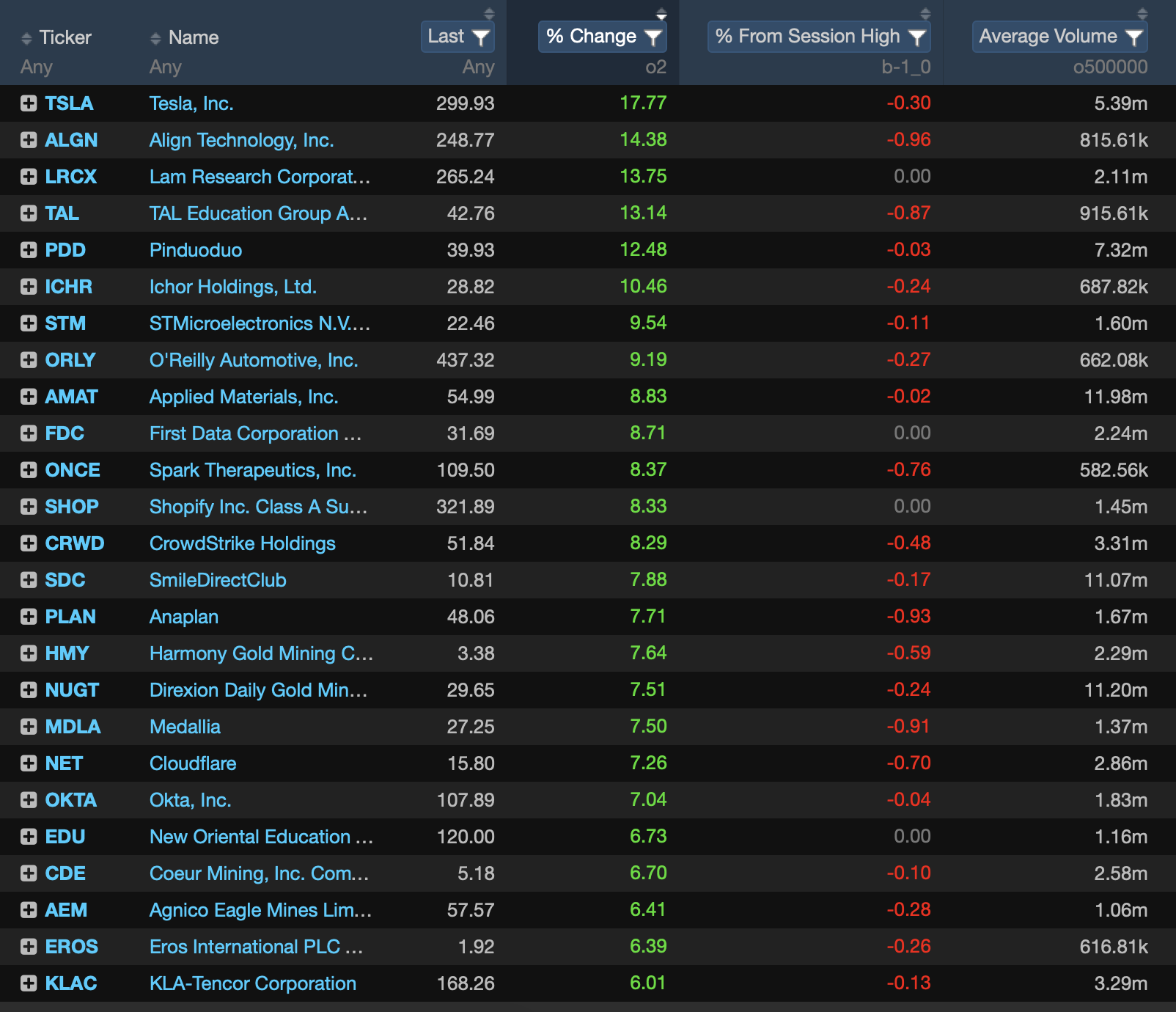Click the Session High filter value b-1_0
1176x1012 pixels.
905,67
